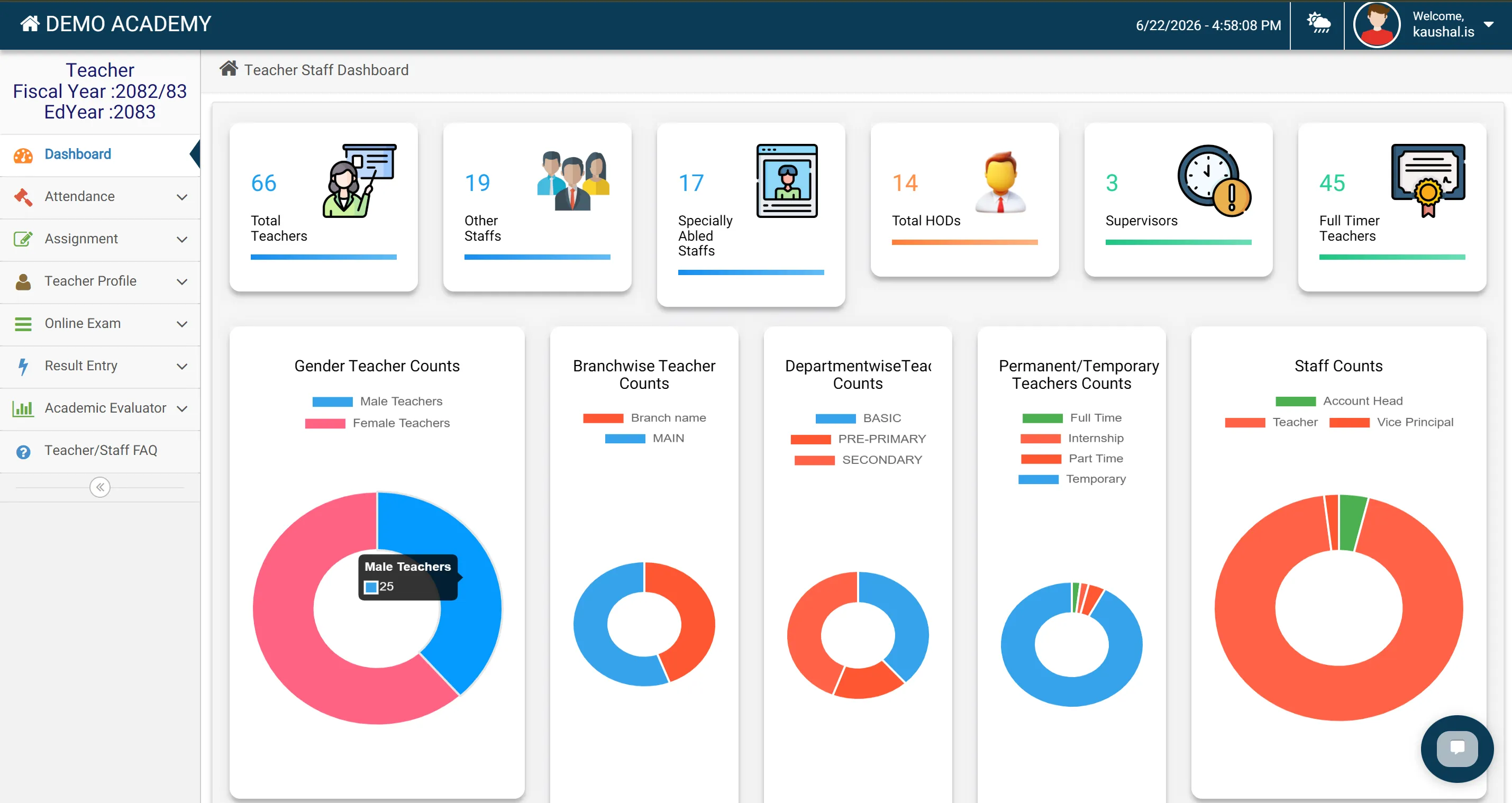
Task: Click the date time 6/22/2026 display
Action: tap(1208, 25)
